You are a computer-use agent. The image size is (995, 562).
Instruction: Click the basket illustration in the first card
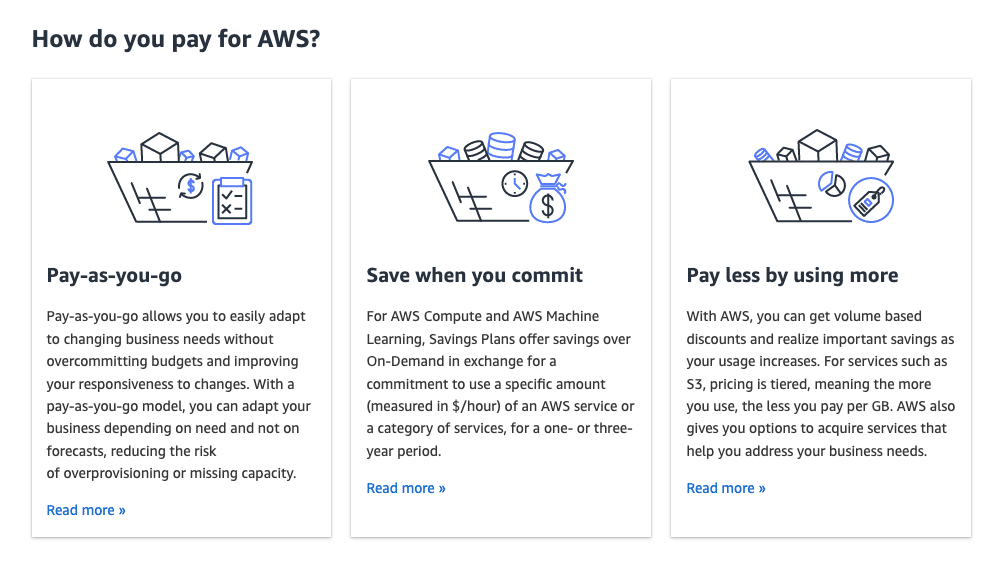click(x=180, y=178)
